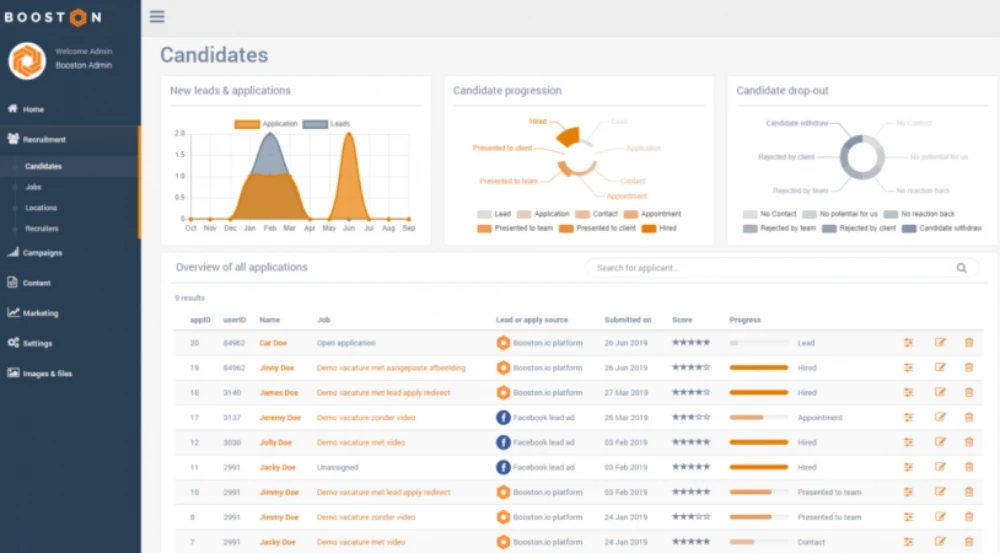Image resolution: width=1000 pixels, height=553 pixels.
Task: Click the search magnifier icon in applicant search
Action: click(x=961, y=268)
